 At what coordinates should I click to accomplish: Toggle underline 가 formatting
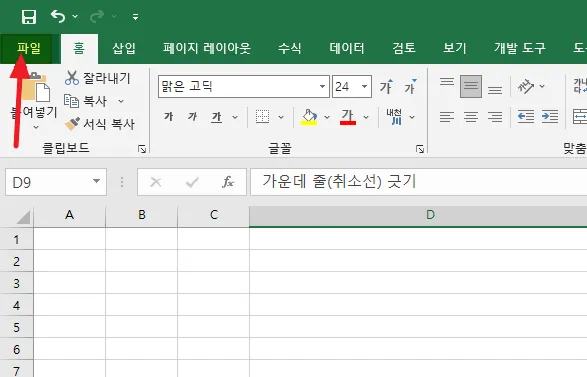(x=216, y=117)
